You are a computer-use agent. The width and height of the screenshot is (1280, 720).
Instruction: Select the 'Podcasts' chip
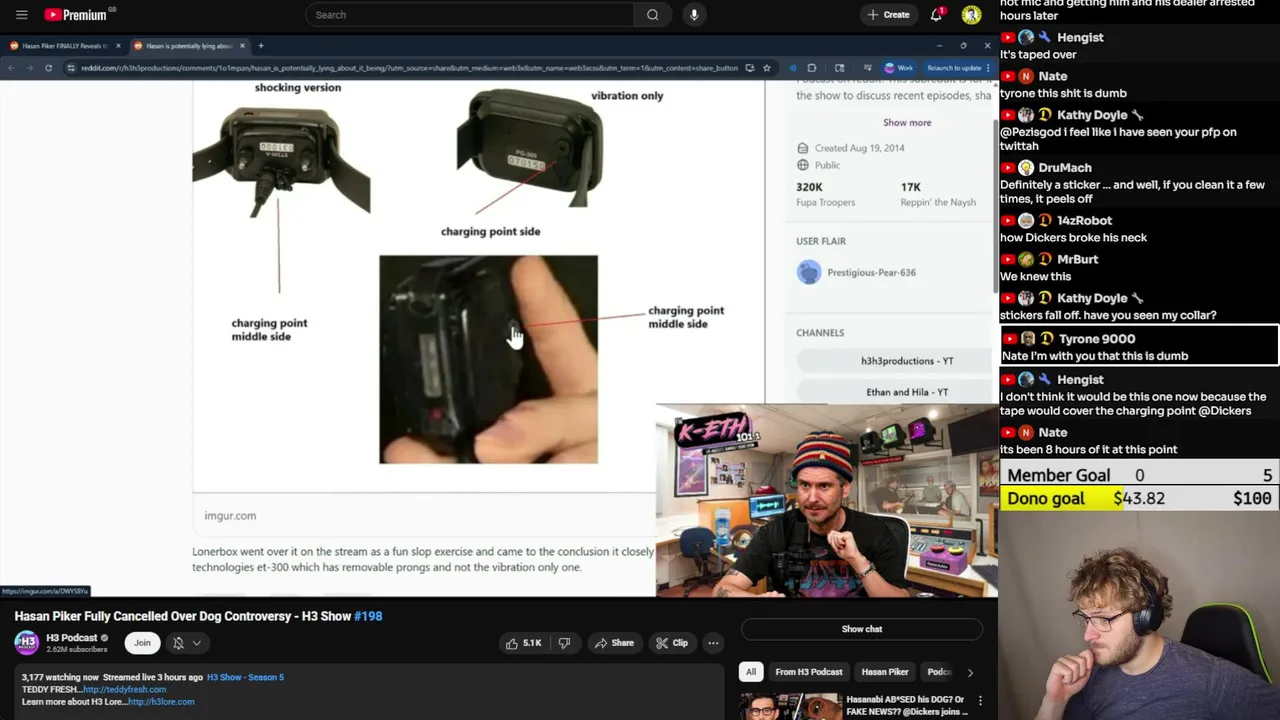tap(939, 672)
